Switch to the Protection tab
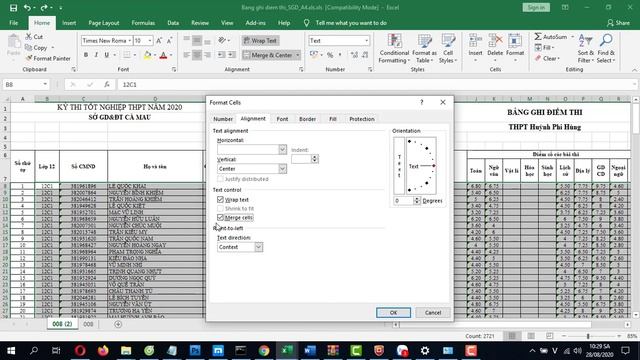640x360 pixels. [362, 119]
